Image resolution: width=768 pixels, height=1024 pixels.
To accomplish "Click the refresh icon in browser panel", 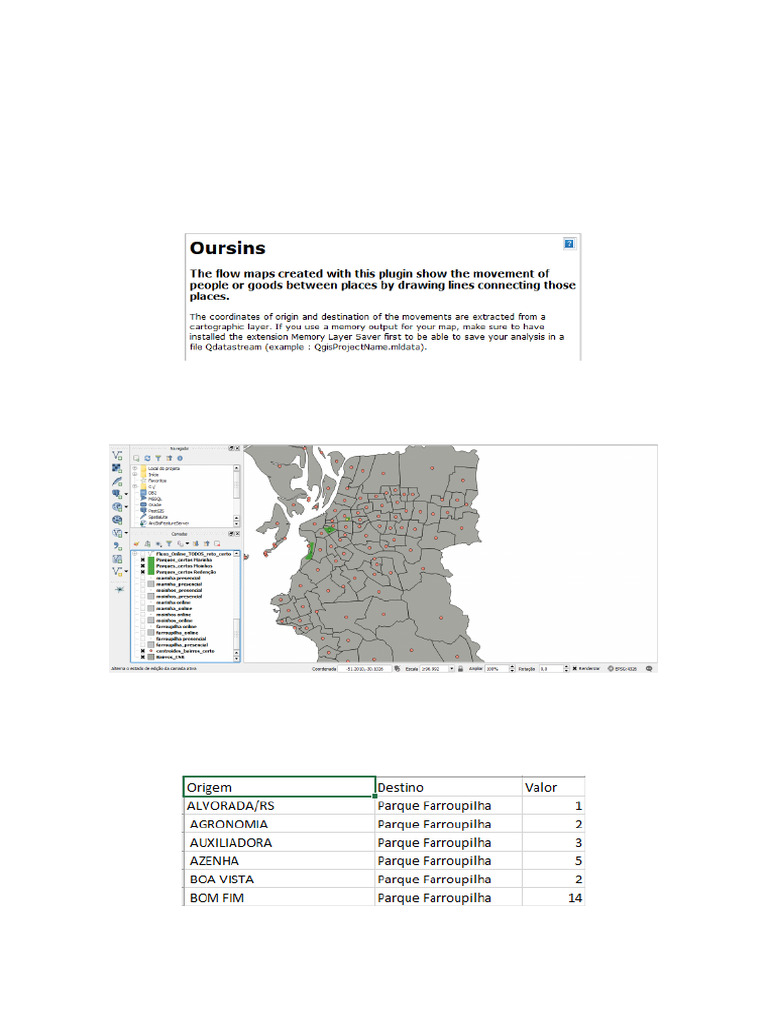I will [147, 458].
